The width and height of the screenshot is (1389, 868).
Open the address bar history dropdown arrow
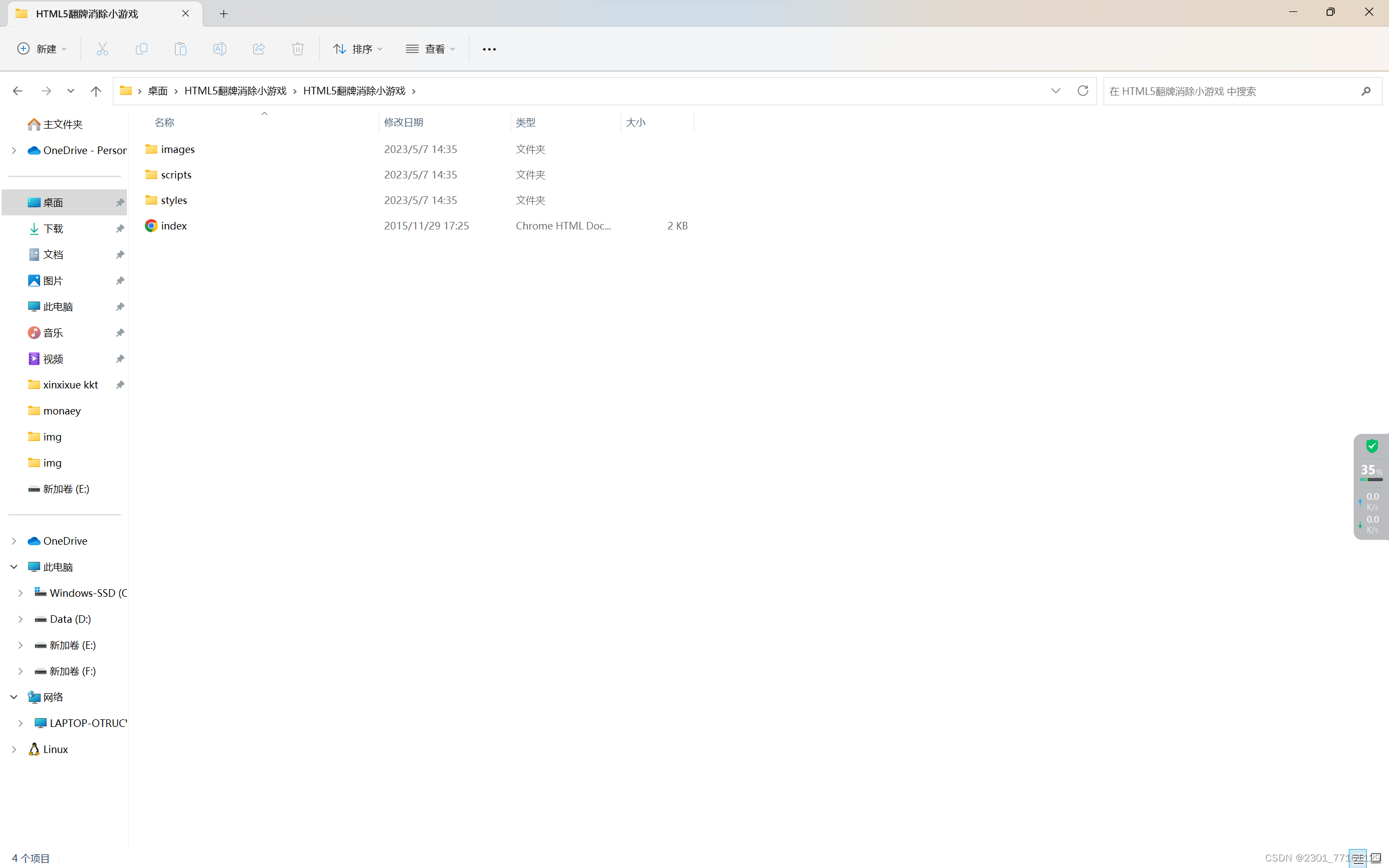1055,91
